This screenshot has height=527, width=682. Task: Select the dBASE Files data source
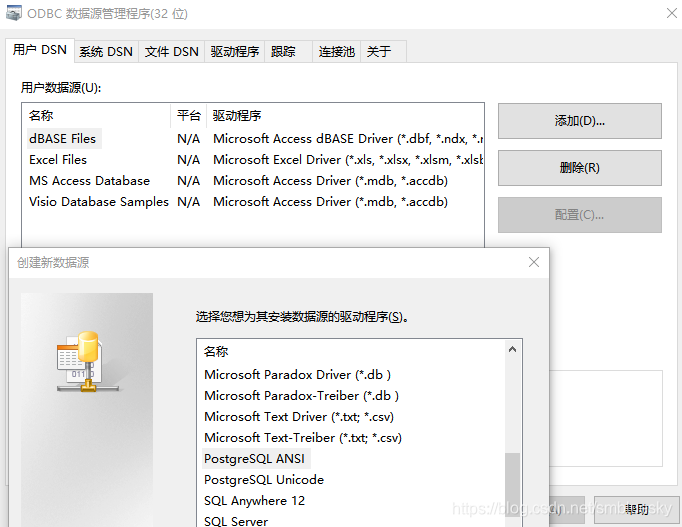(x=63, y=139)
